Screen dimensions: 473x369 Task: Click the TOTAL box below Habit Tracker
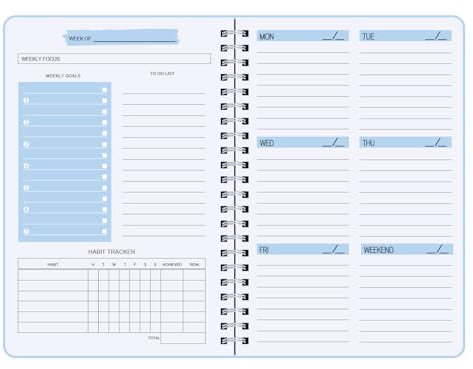click(x=183, y=338)
